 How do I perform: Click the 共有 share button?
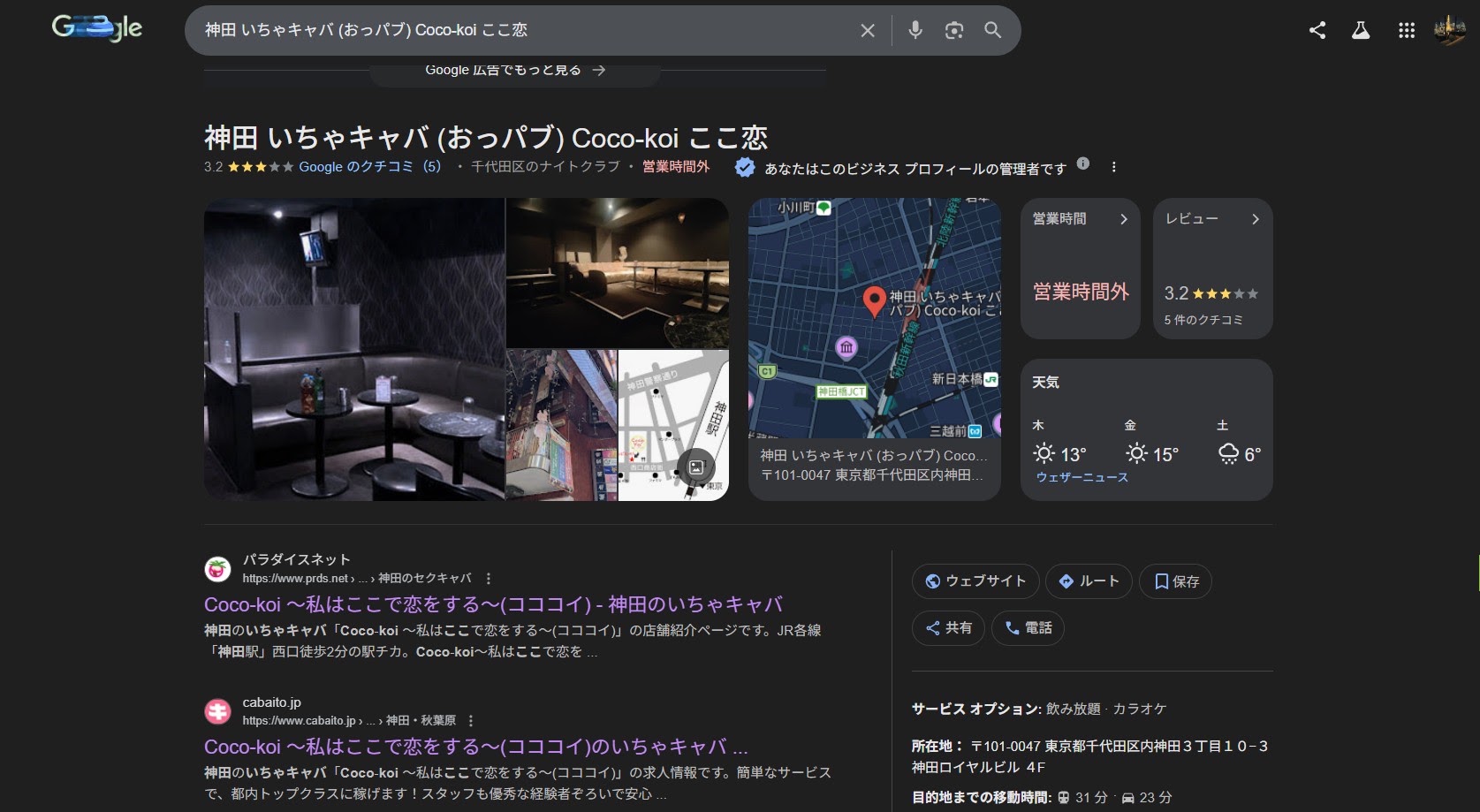coord(948,628)
